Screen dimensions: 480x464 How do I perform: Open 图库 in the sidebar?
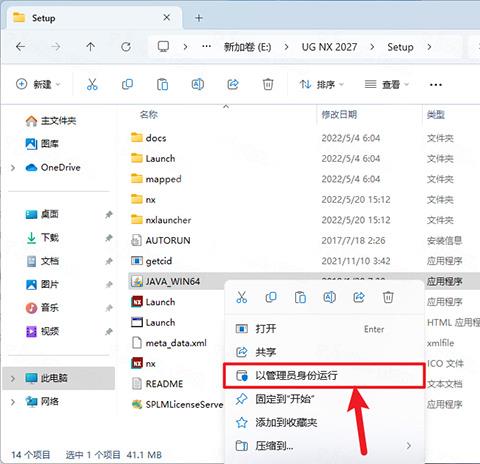pos(42,144)
